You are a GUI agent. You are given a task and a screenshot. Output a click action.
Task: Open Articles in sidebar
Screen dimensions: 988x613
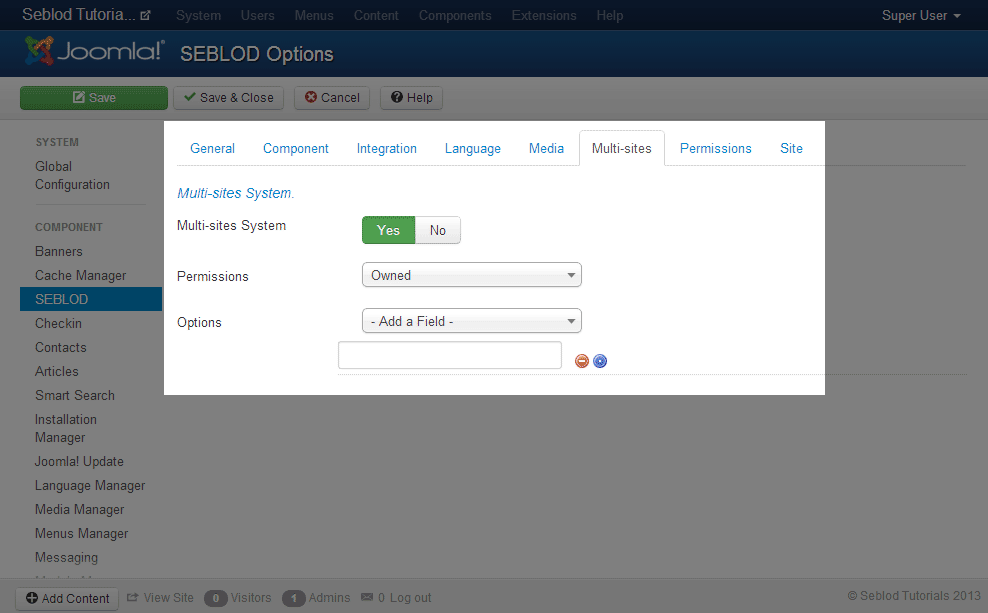(57, 371)
